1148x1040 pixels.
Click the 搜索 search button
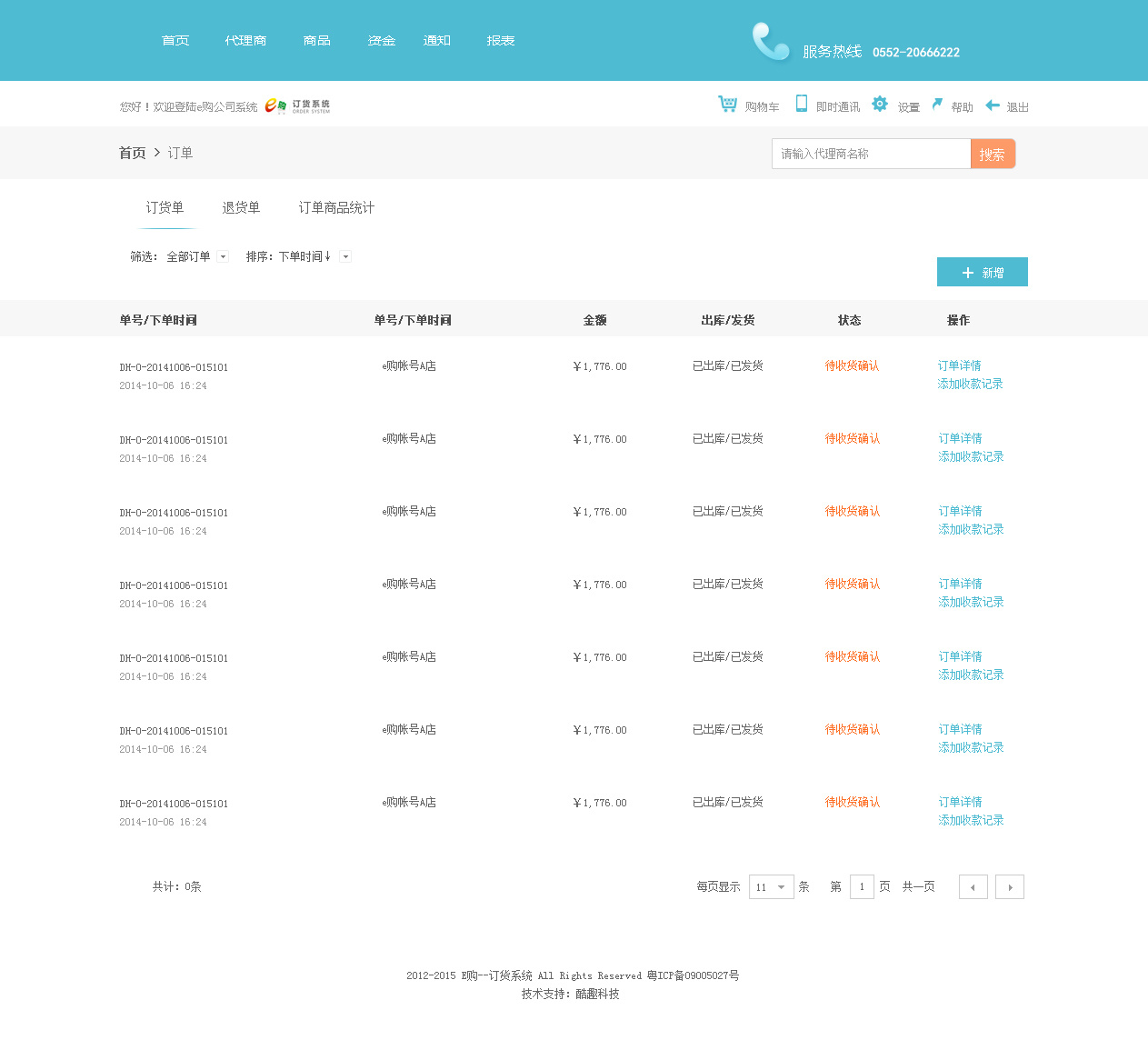[x=993, y=154]
